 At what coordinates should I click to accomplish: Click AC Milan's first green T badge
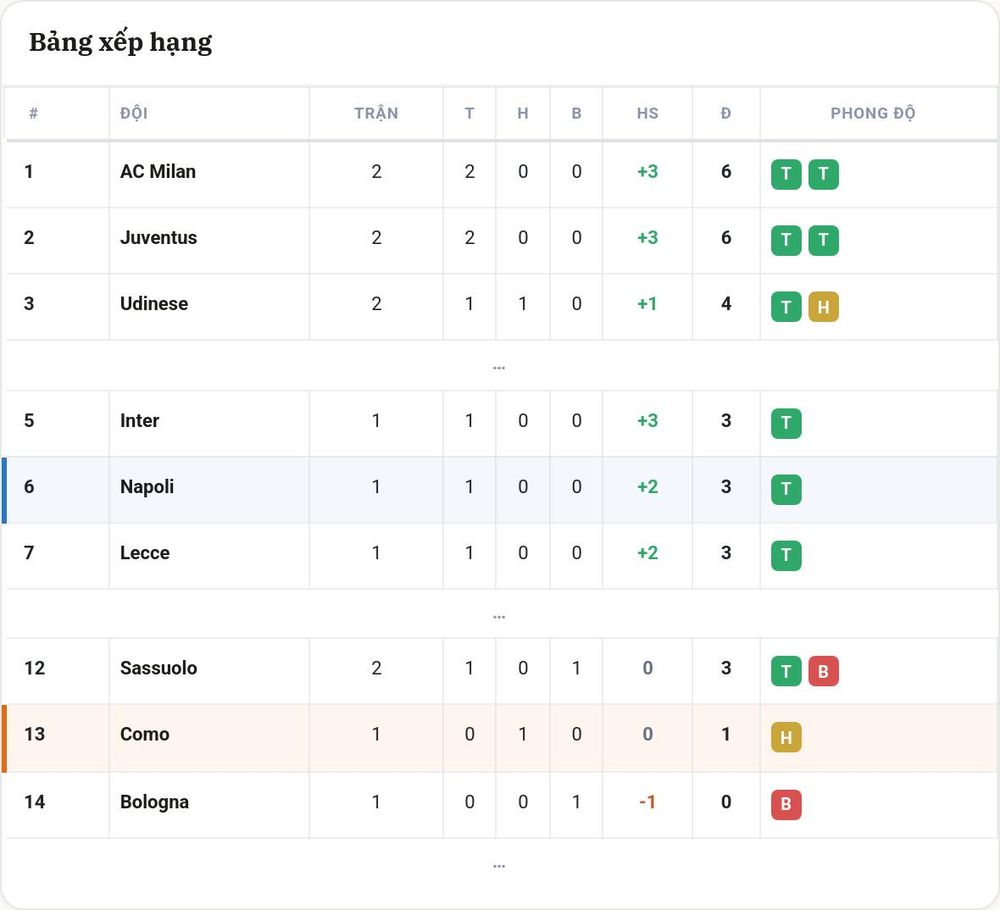tap(786, 174)
